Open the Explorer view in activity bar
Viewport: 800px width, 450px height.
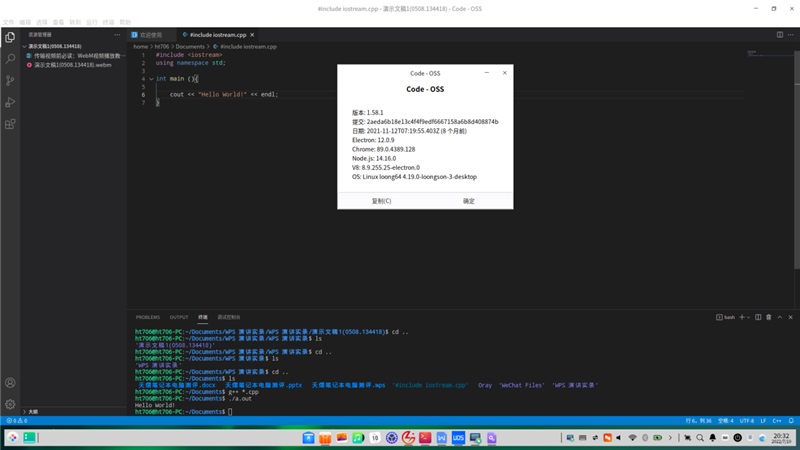(x=10, y=37)
